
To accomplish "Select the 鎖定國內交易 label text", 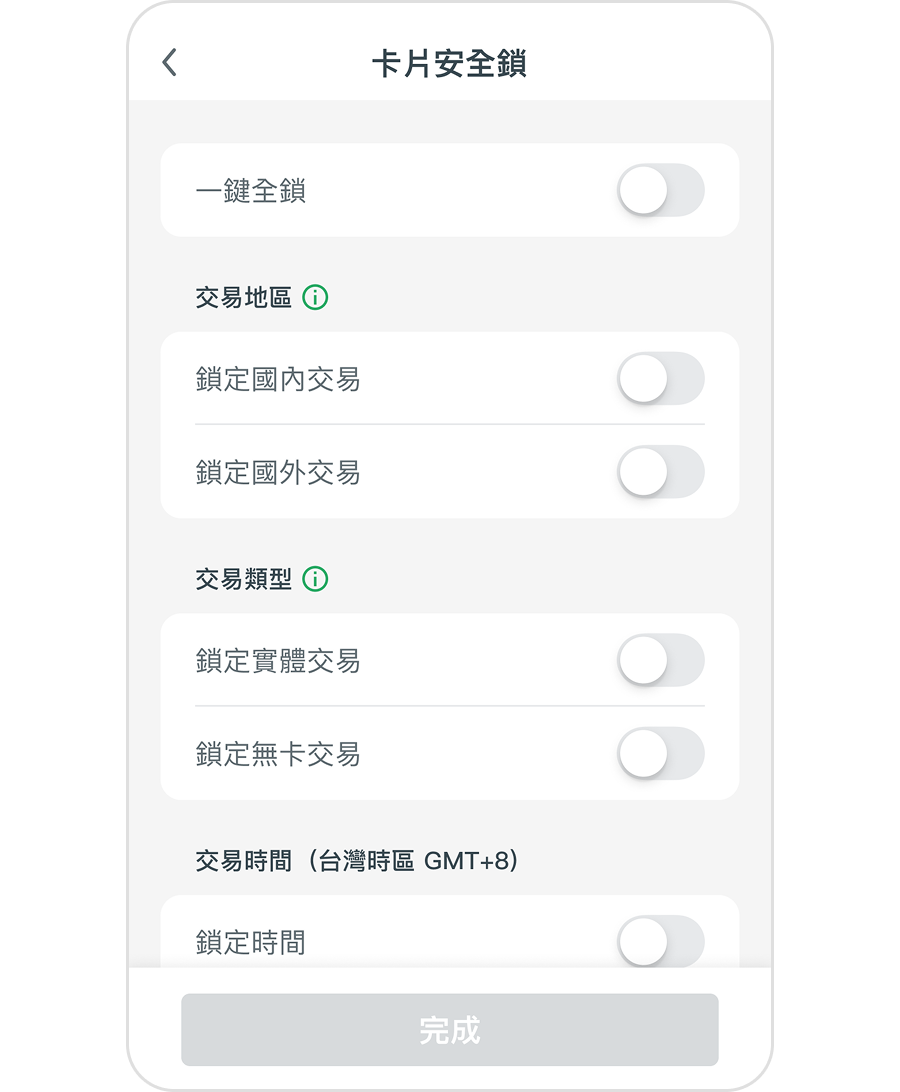I will click(x=278, y=380).
